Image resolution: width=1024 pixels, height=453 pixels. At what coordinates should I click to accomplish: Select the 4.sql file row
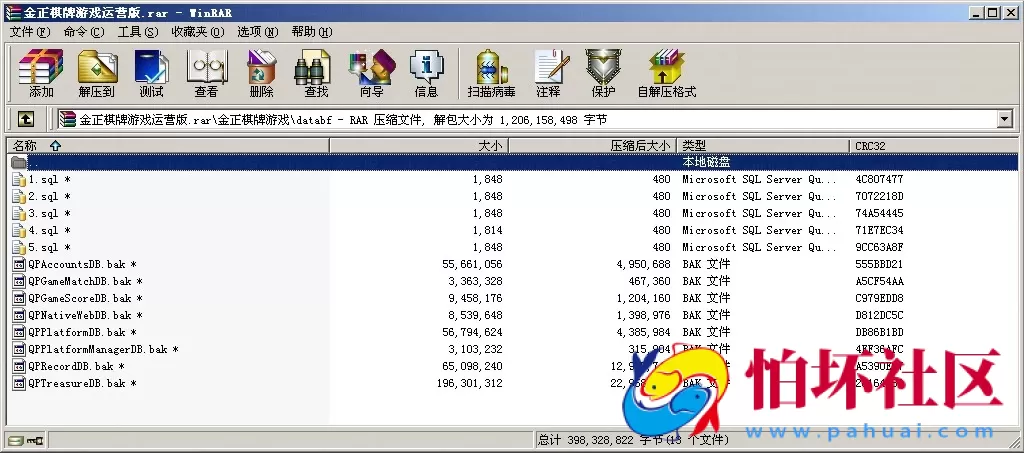tap(512, 230)
